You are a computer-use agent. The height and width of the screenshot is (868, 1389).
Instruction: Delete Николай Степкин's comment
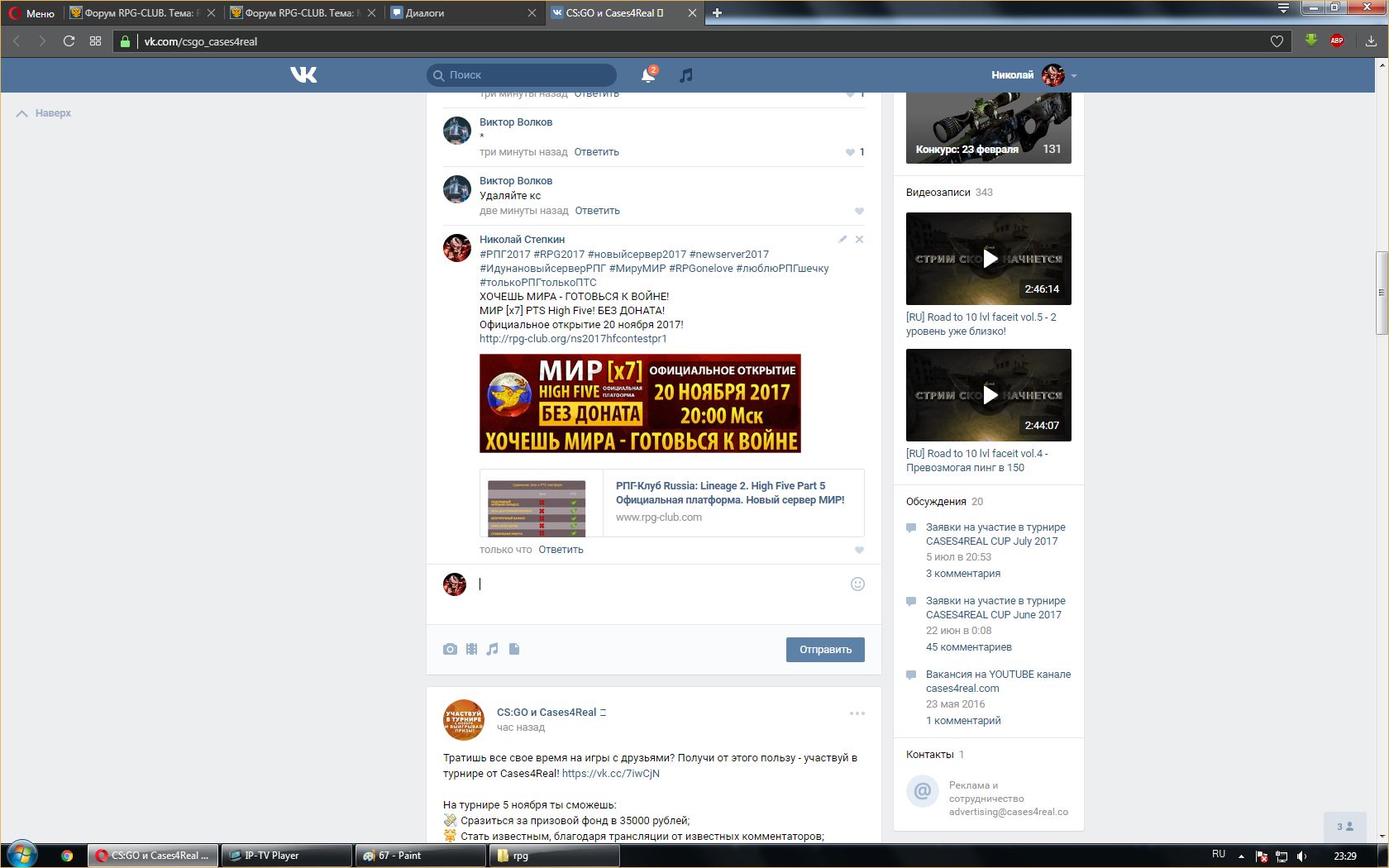[x=859, y=239]
